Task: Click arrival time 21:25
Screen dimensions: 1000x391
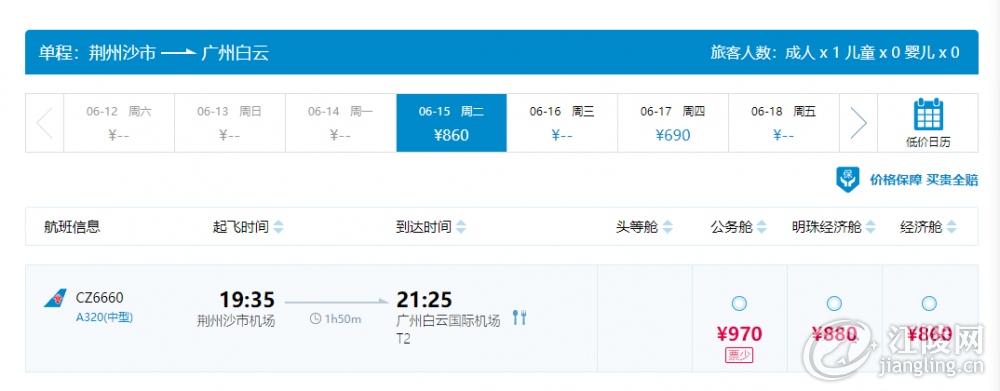Action: [424, 299]
